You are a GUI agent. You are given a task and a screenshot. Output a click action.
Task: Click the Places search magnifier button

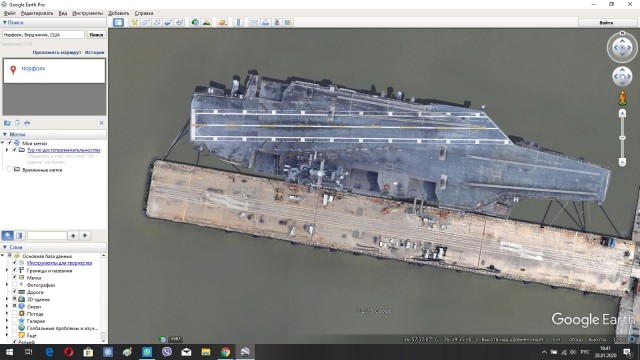pos(8,236)
